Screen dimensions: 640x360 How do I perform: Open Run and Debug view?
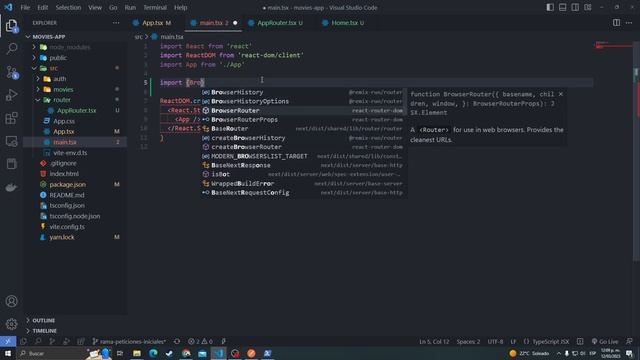(x=11, y=95)
